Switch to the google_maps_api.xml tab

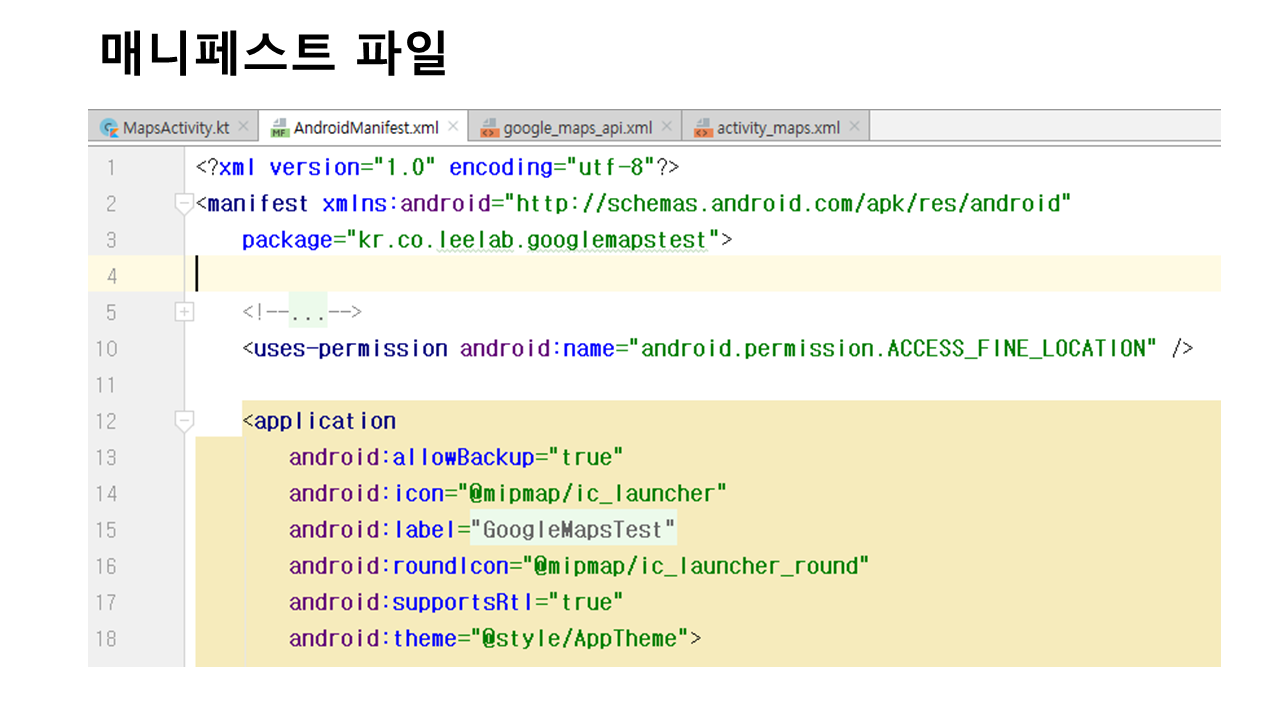coord(577,128)
